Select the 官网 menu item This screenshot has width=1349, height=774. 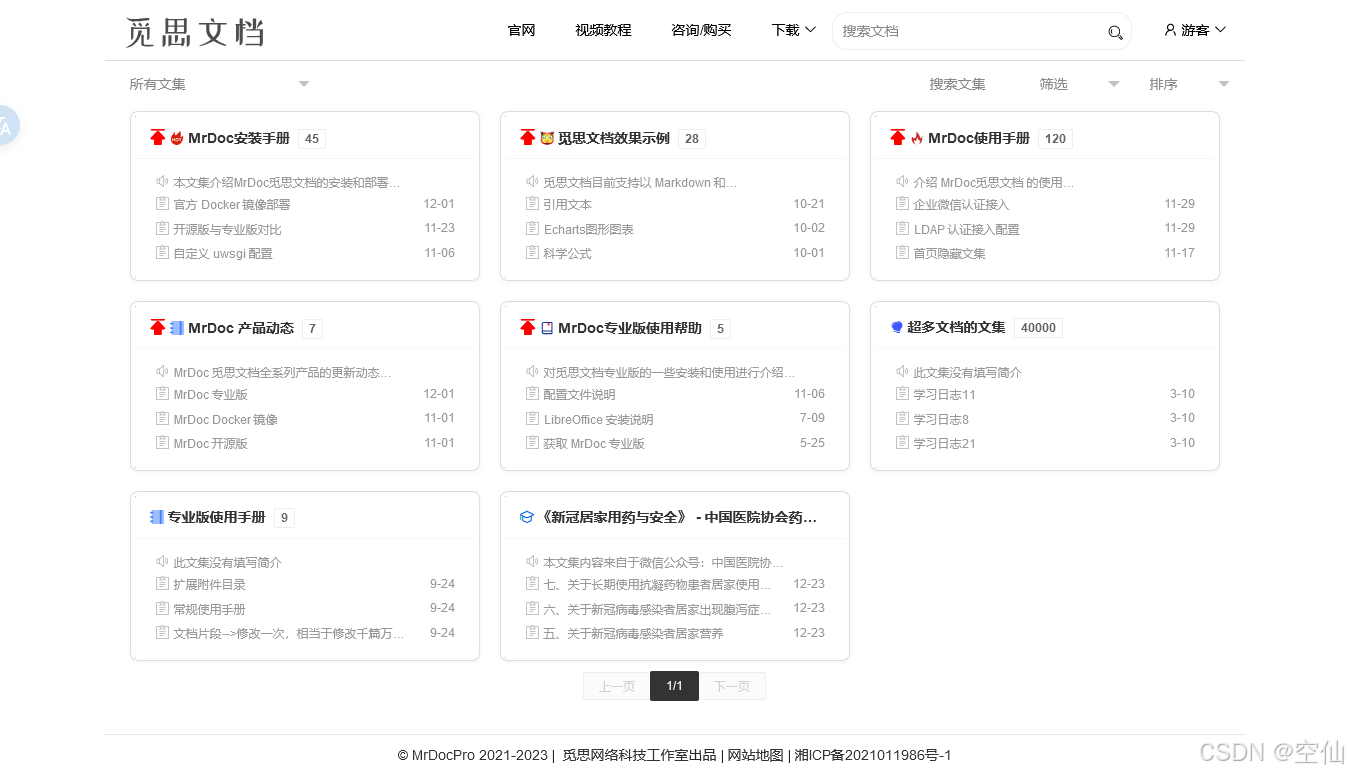[521, 30]
